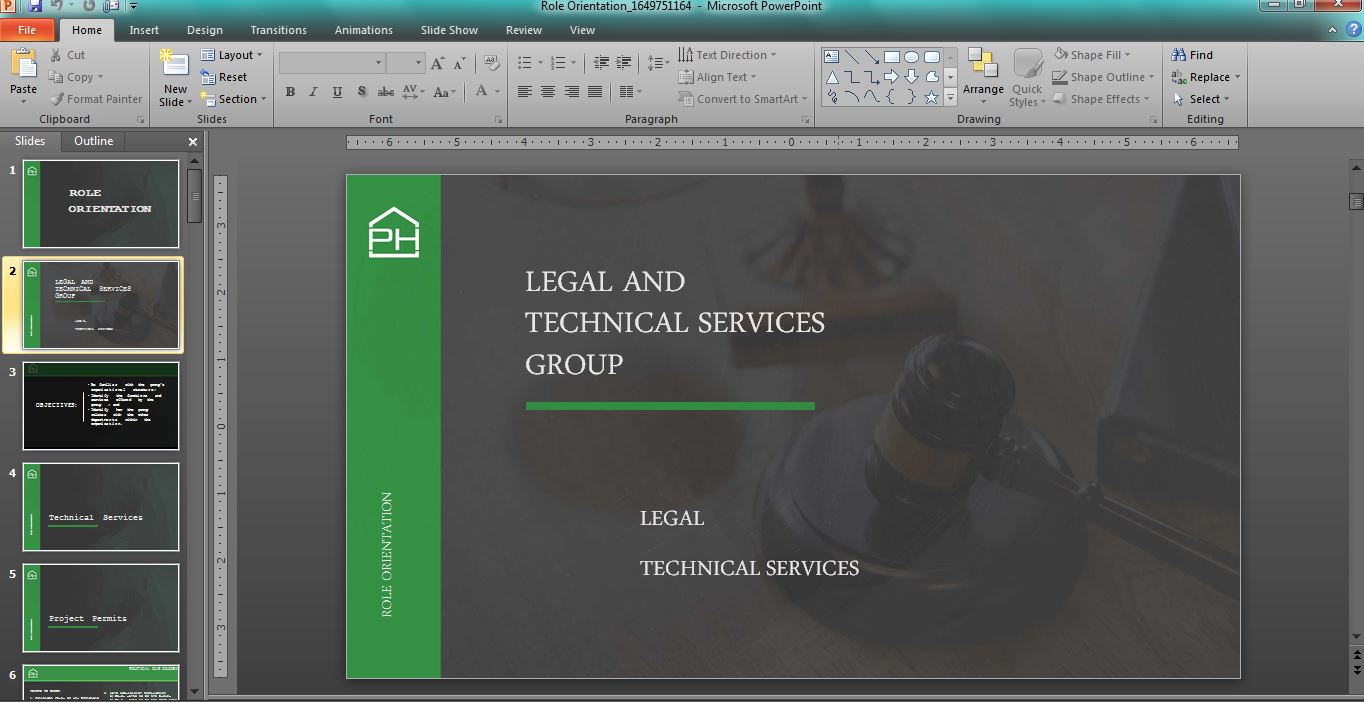Toggle bold formatting
The height and width of the screenshot is (702, 1364).
(290, 92)
